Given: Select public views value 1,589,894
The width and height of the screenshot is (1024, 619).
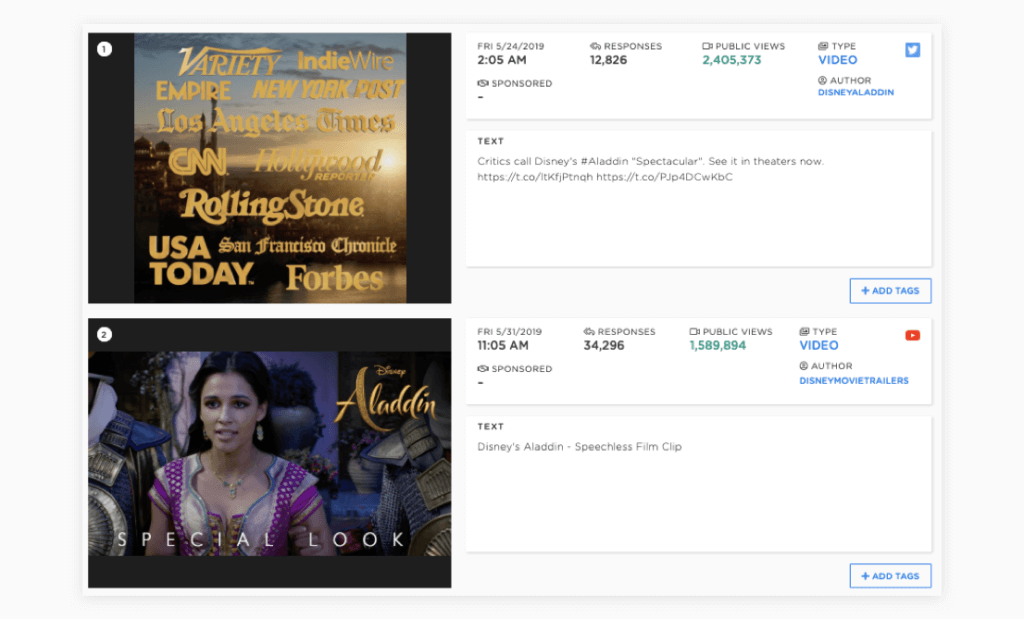Looking at the screenshot, I should pyautogui.click(x=717, y=345).
